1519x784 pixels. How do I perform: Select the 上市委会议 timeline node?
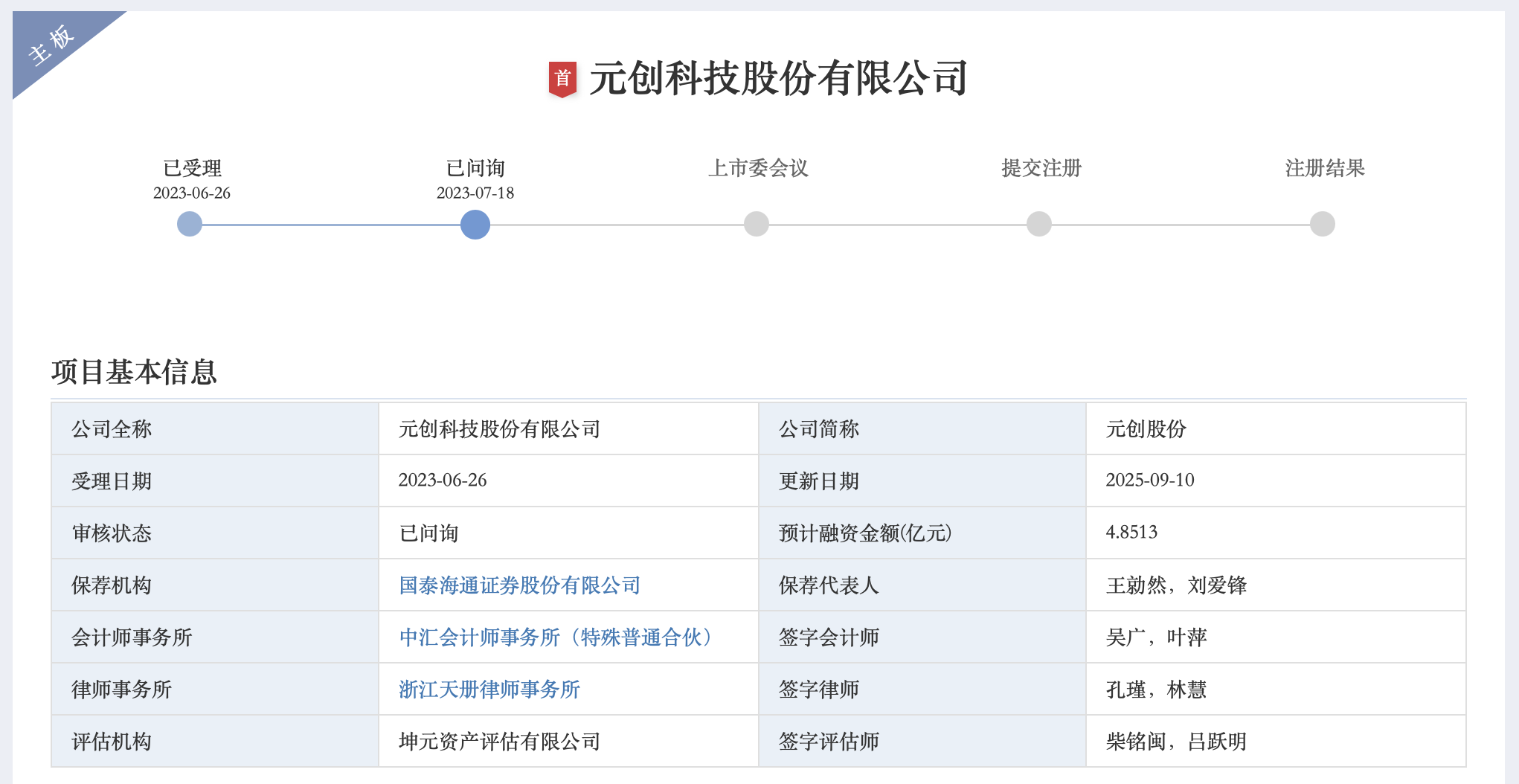757,224
